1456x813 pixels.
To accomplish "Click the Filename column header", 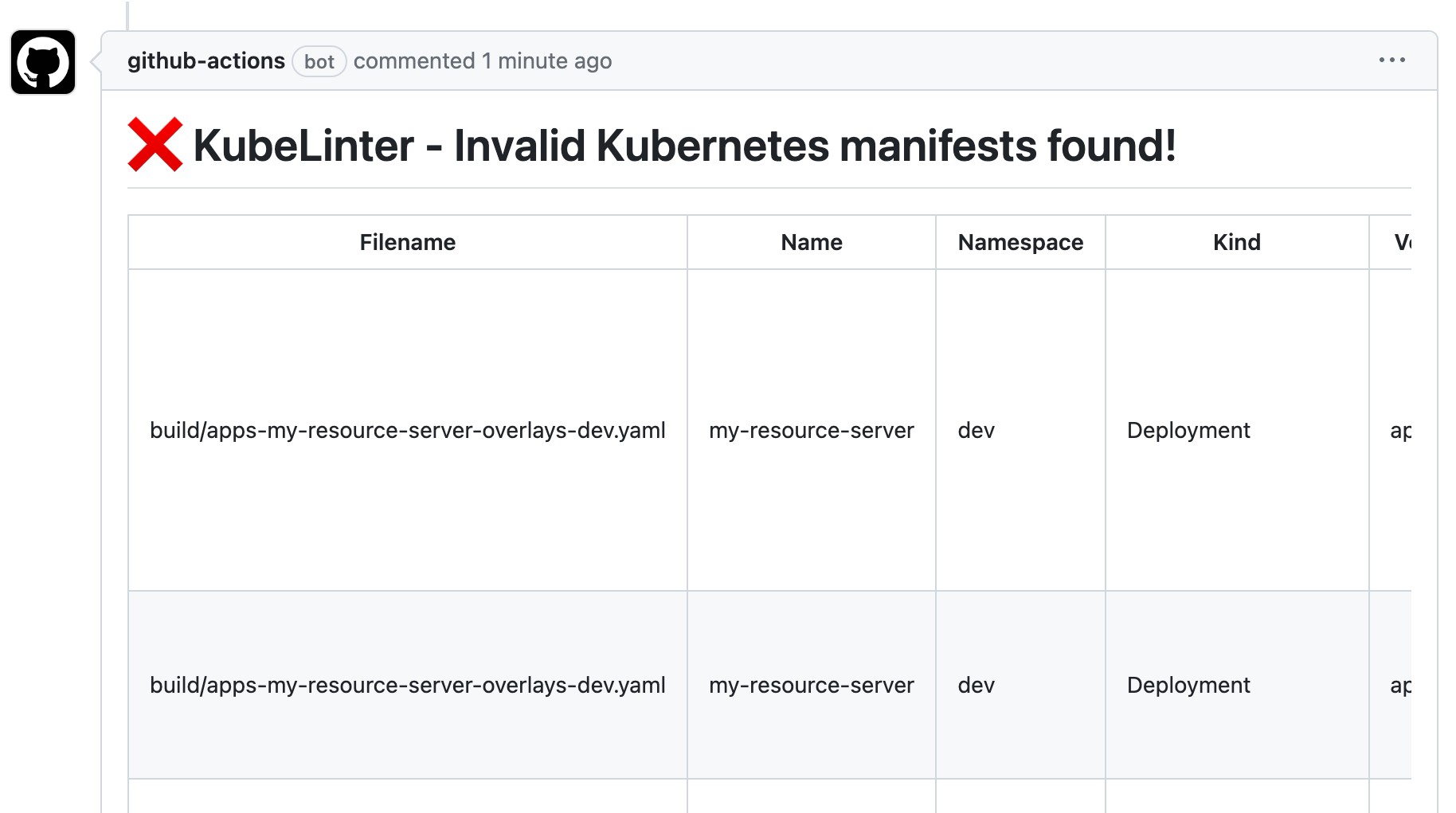I will click(407, 242).
